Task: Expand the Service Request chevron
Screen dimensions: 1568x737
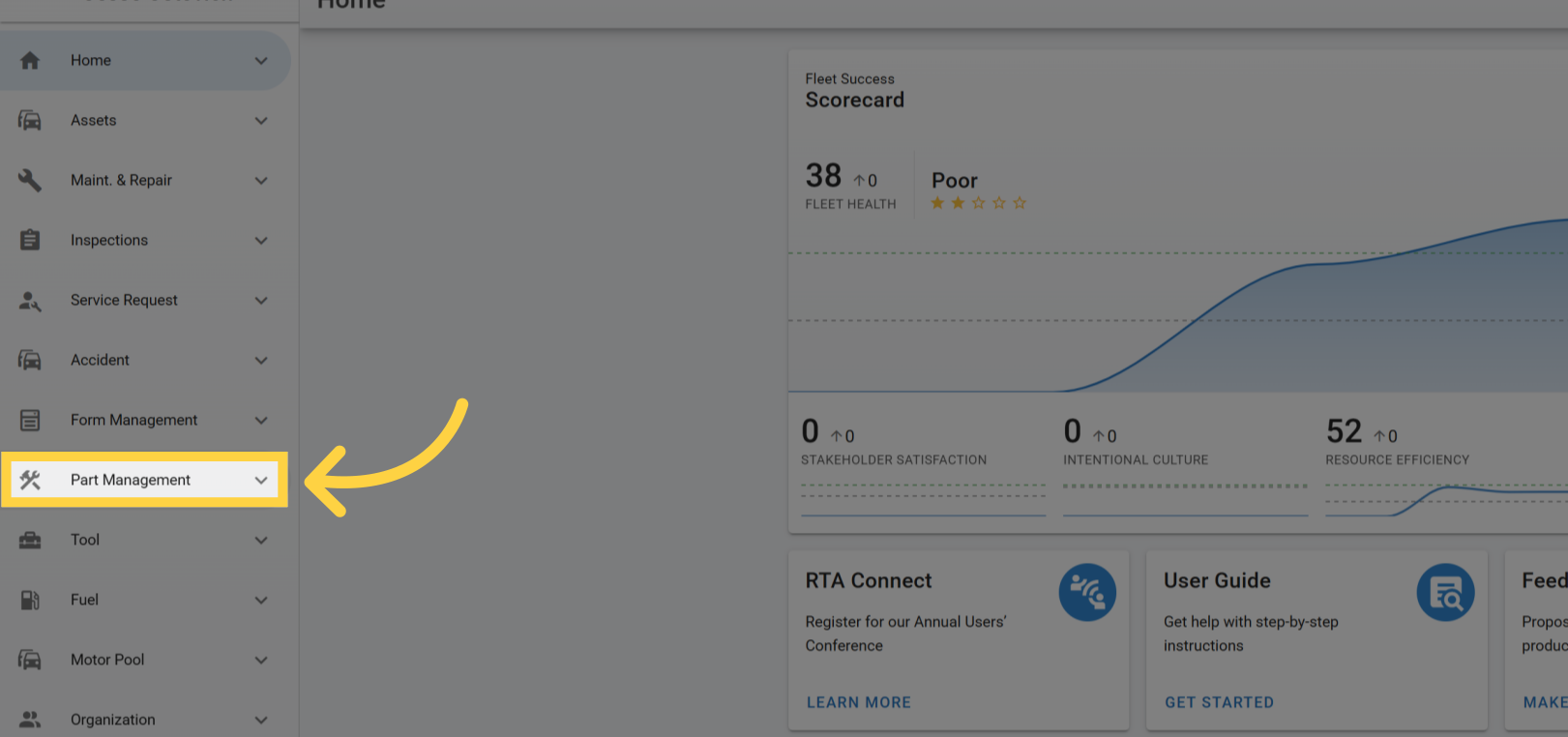Action: 261,300
